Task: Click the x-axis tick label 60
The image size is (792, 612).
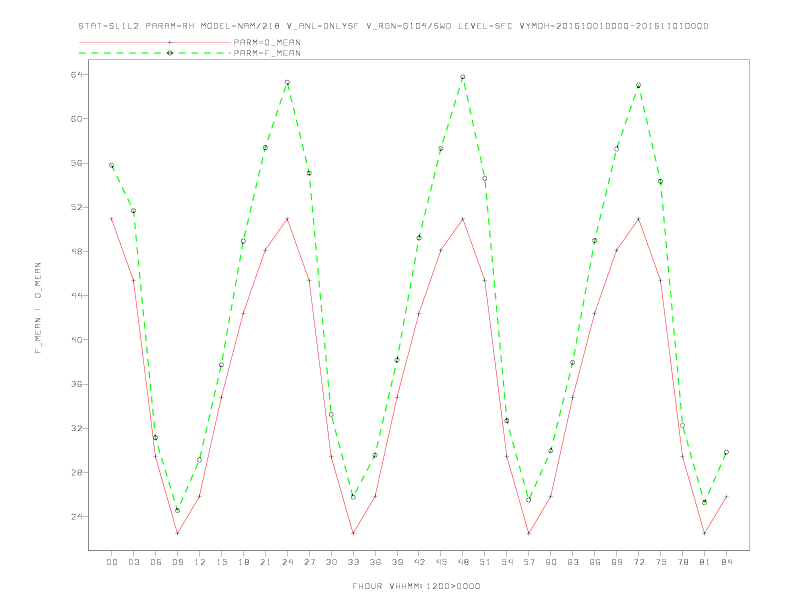Action: 551,562
